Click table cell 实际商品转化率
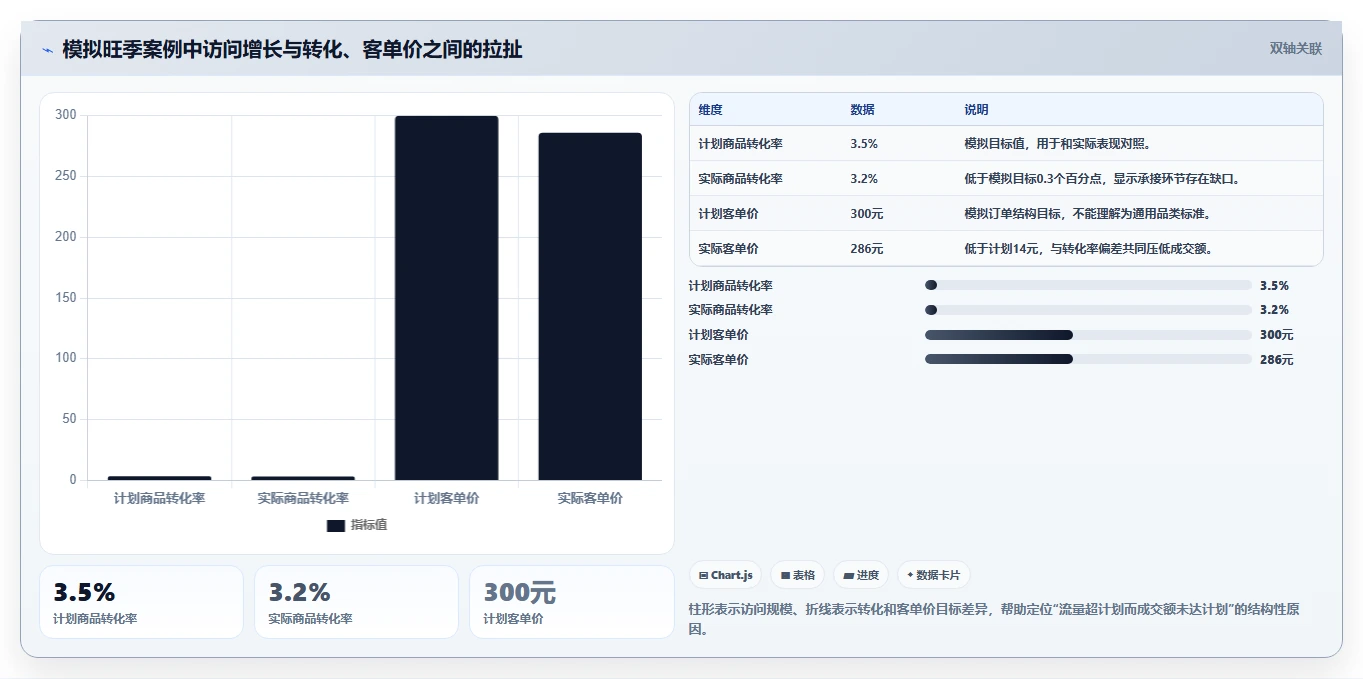The width and height of the screenshot is (1363, 679). [740, 179]
